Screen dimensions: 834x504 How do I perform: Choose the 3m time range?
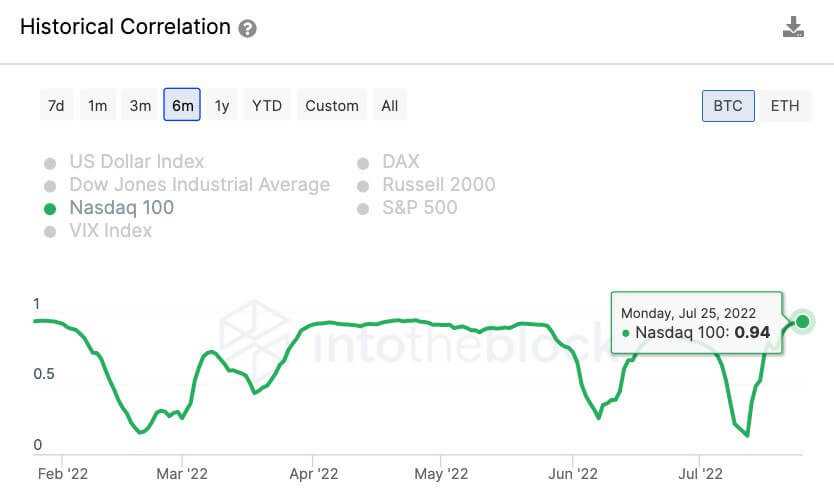pos(140,106)
